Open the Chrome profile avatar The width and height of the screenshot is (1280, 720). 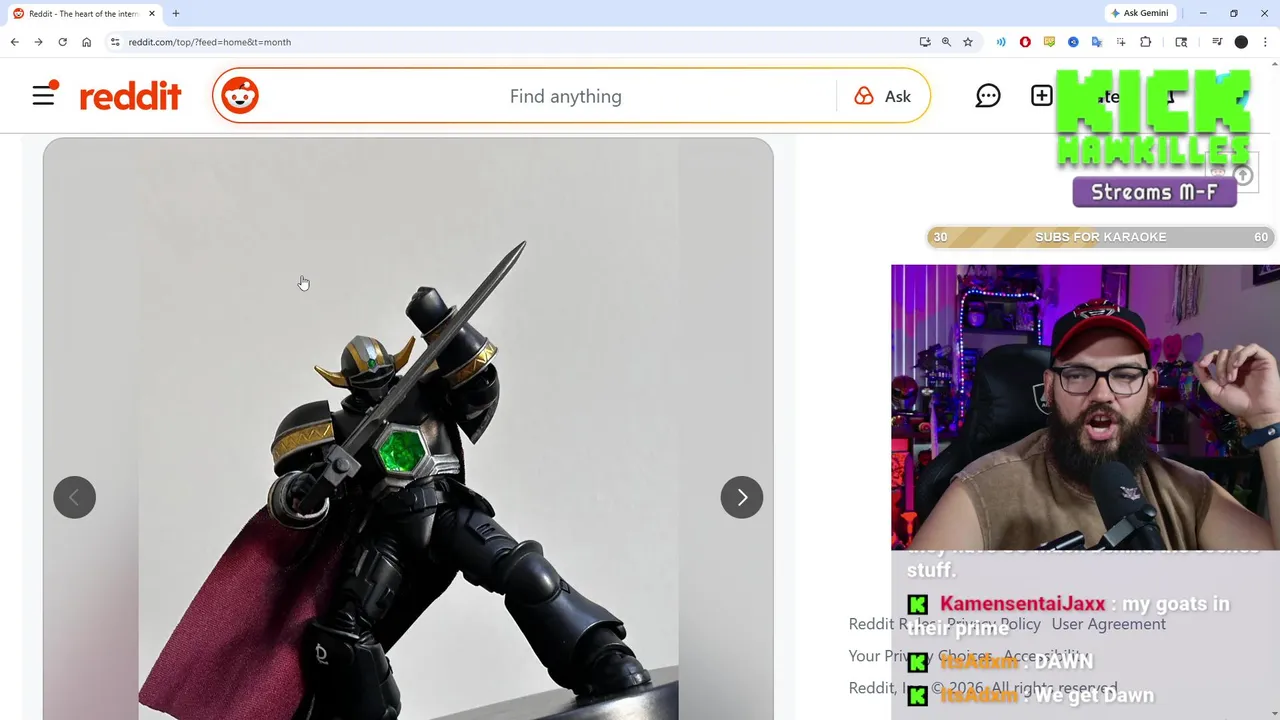pyautogui.click(x=1241, y=42)
